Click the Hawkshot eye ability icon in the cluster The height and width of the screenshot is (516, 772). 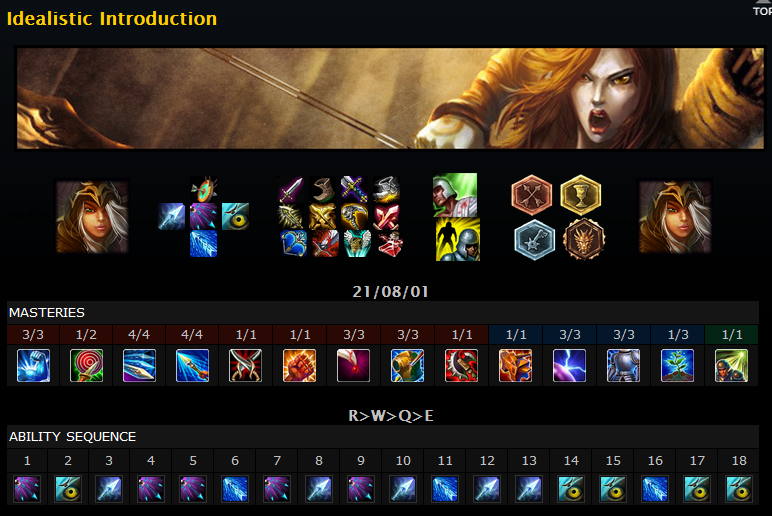[x=235, y=216]
